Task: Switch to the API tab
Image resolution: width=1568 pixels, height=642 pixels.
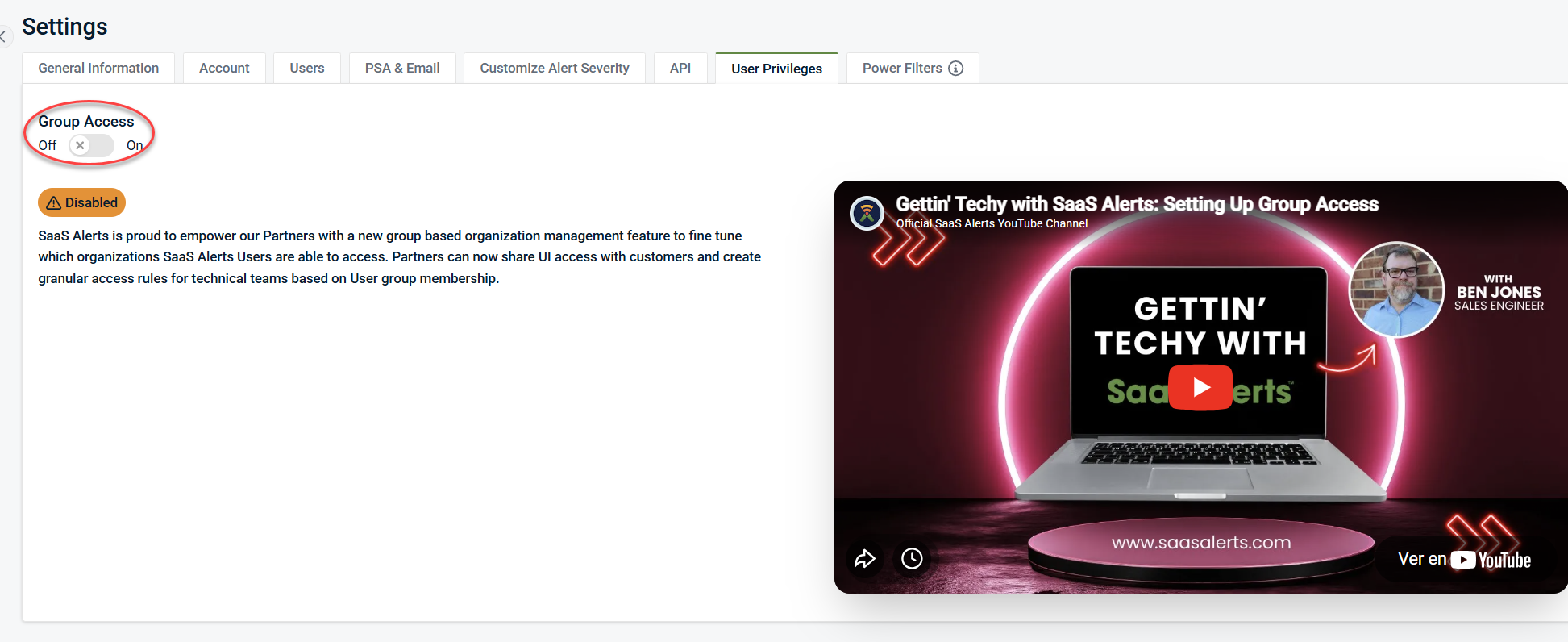Action: (680, 69)
